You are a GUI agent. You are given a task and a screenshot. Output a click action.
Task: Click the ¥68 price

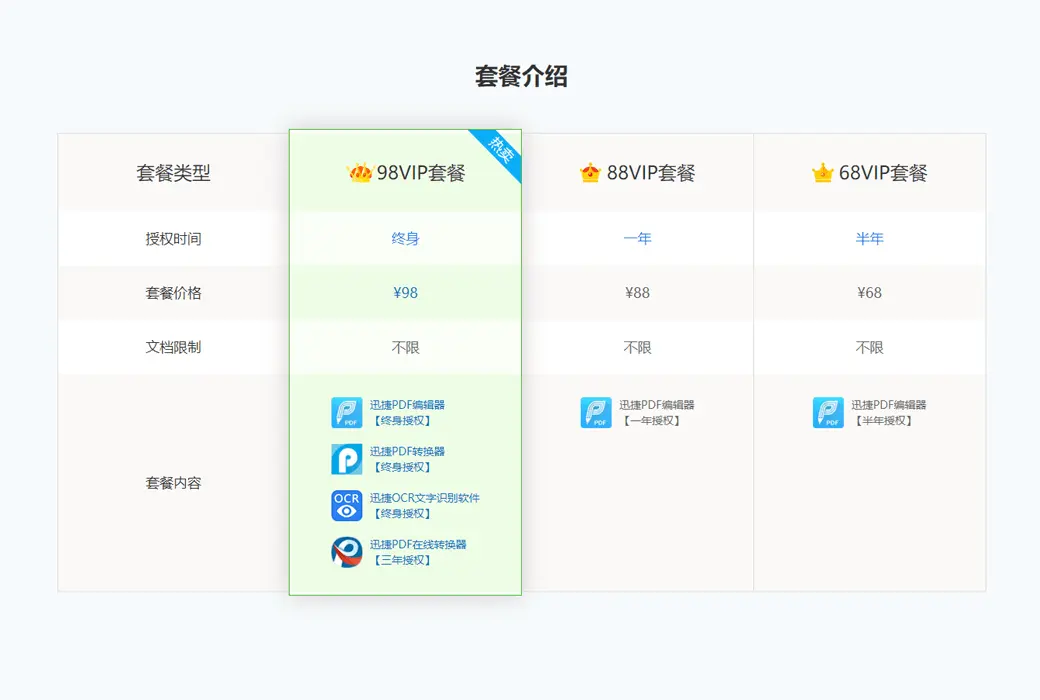click(x=870, y=293)
